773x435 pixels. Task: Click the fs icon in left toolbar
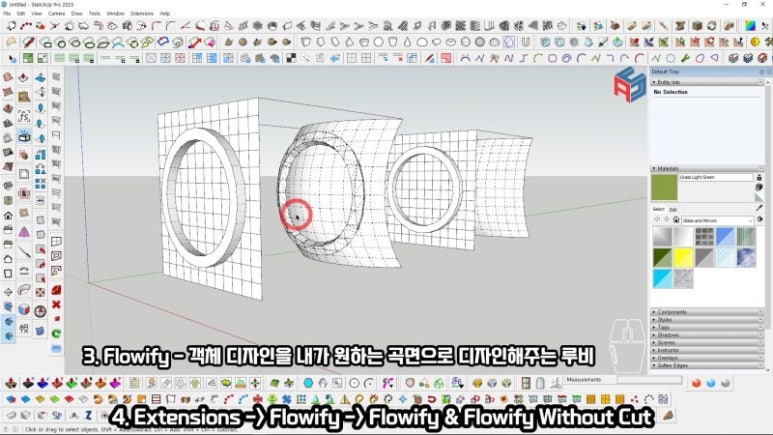pos(24,117)
